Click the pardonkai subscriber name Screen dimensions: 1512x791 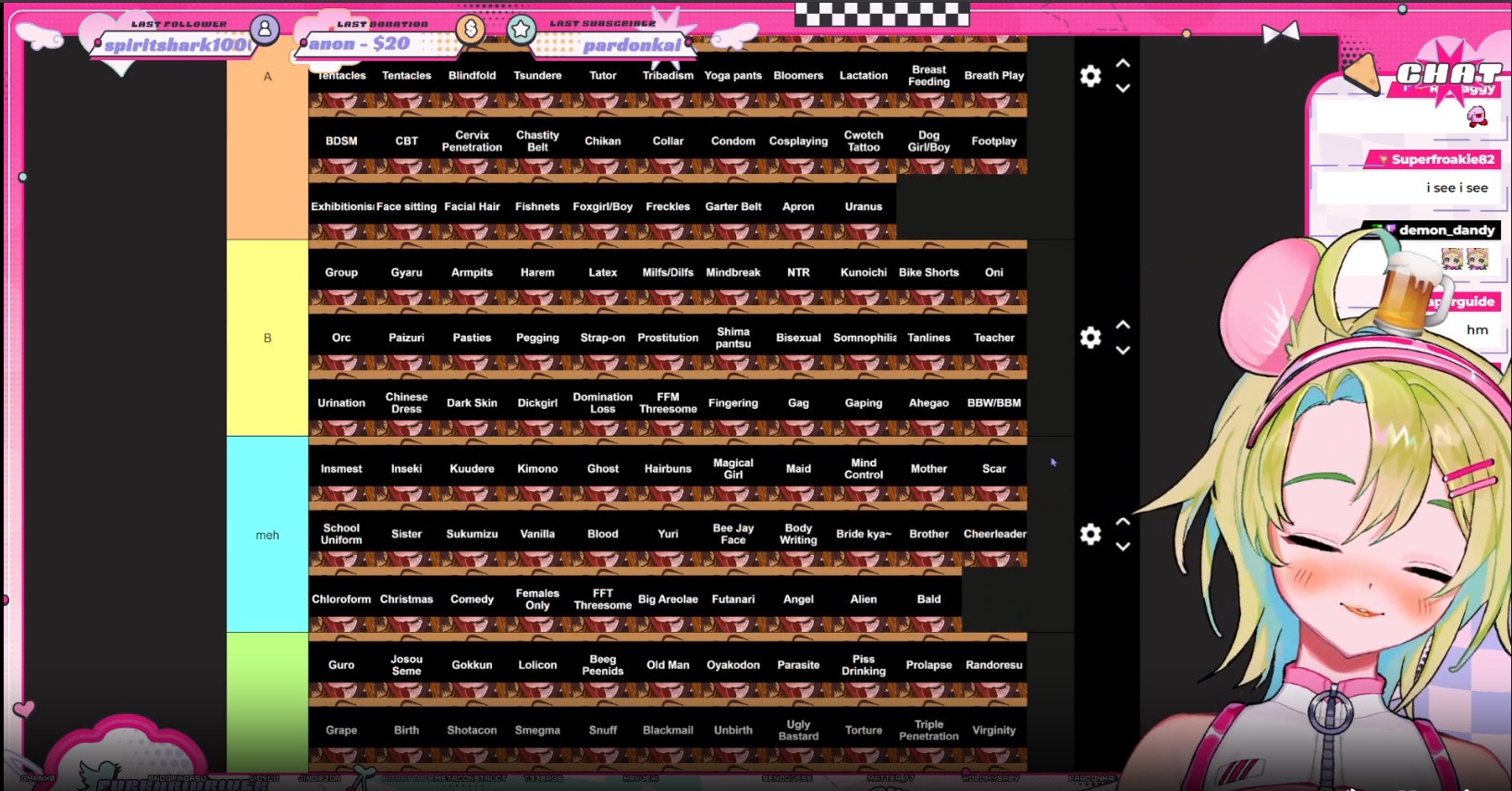point(632,45)
